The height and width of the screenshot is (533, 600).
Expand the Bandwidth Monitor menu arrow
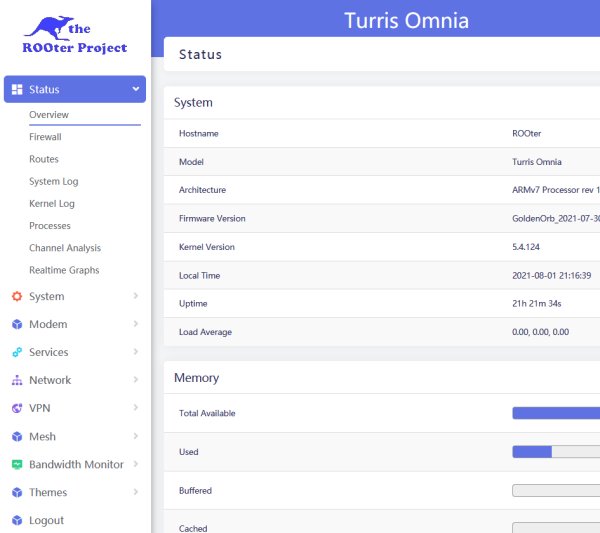(135, 464)
